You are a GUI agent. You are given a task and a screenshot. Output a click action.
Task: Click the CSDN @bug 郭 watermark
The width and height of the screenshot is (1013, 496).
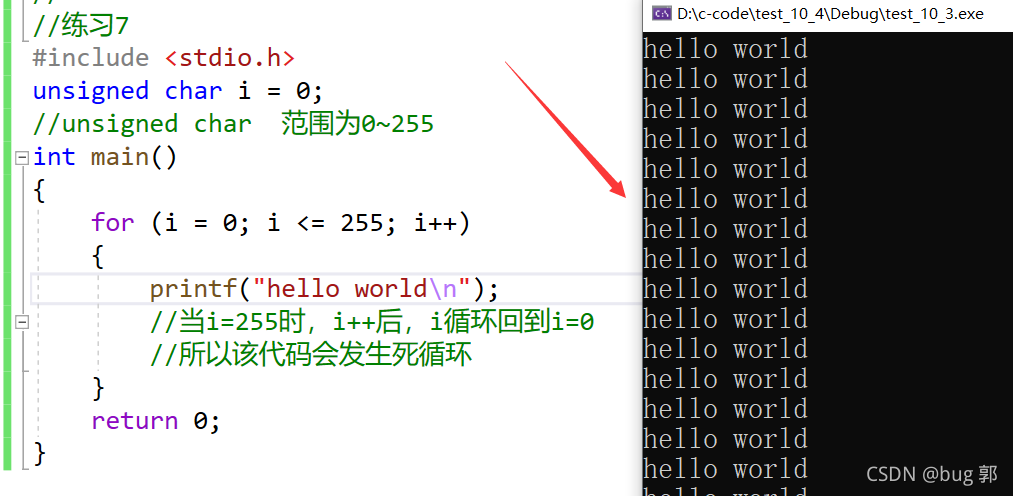coord(932,475)
